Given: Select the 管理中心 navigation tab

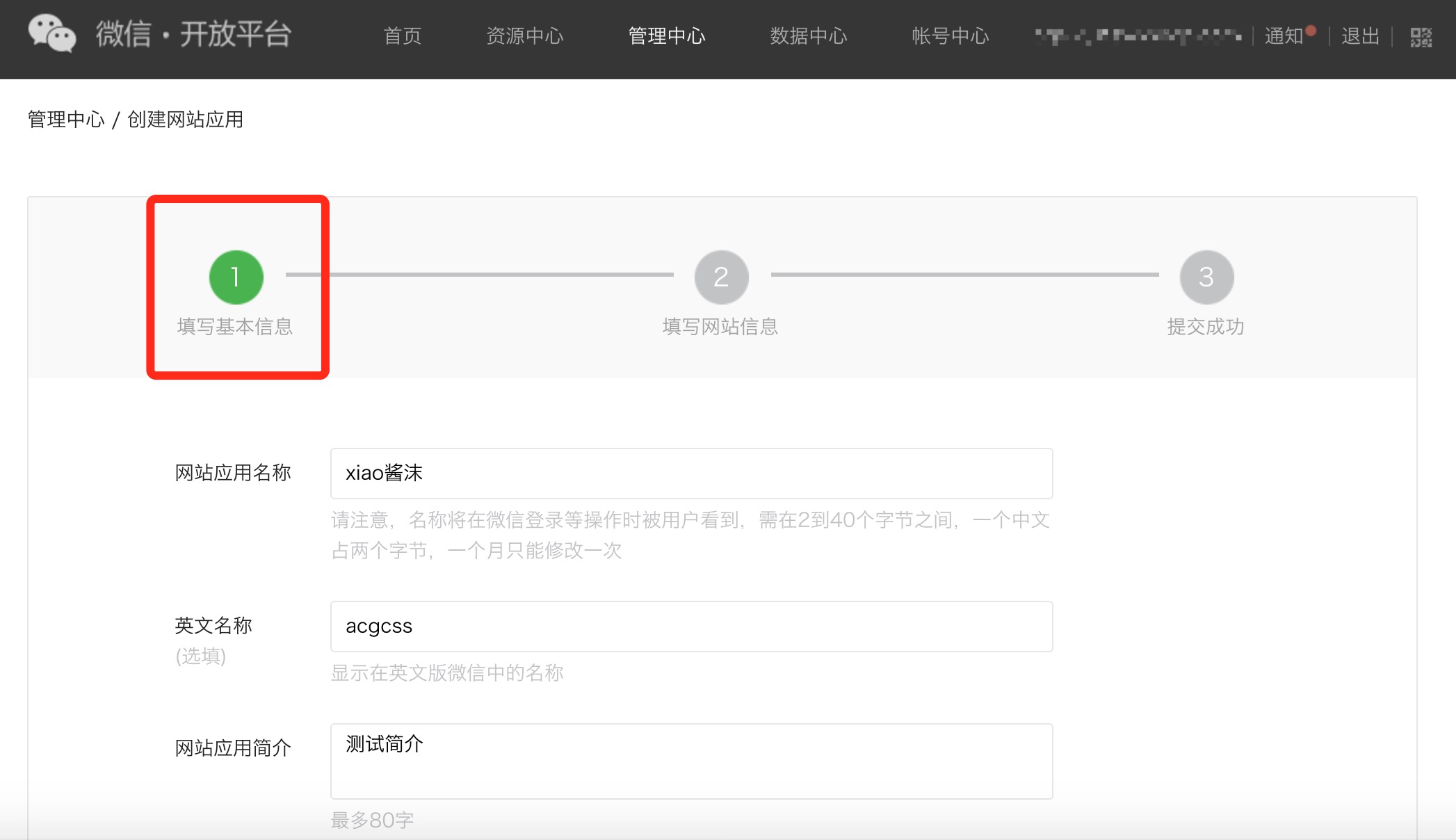Looking at the screenshot, I should pos(667,36).
